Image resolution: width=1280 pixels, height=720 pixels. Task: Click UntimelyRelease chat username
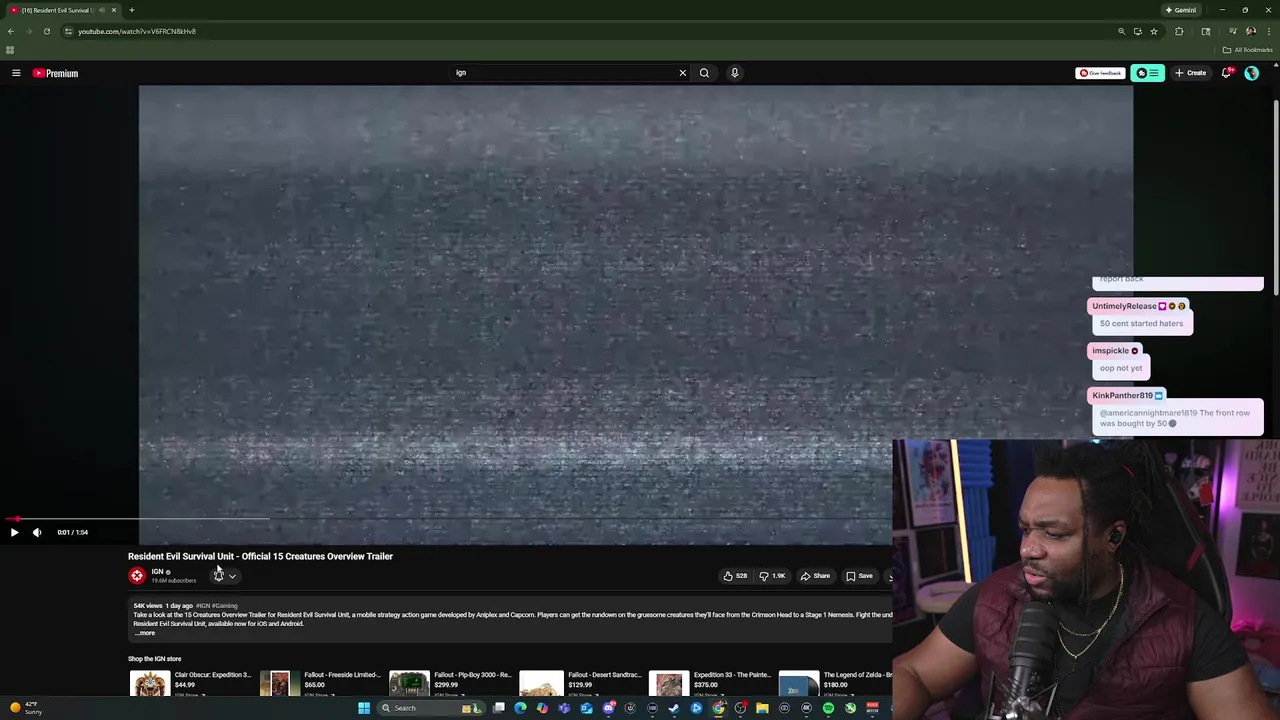1124,306
